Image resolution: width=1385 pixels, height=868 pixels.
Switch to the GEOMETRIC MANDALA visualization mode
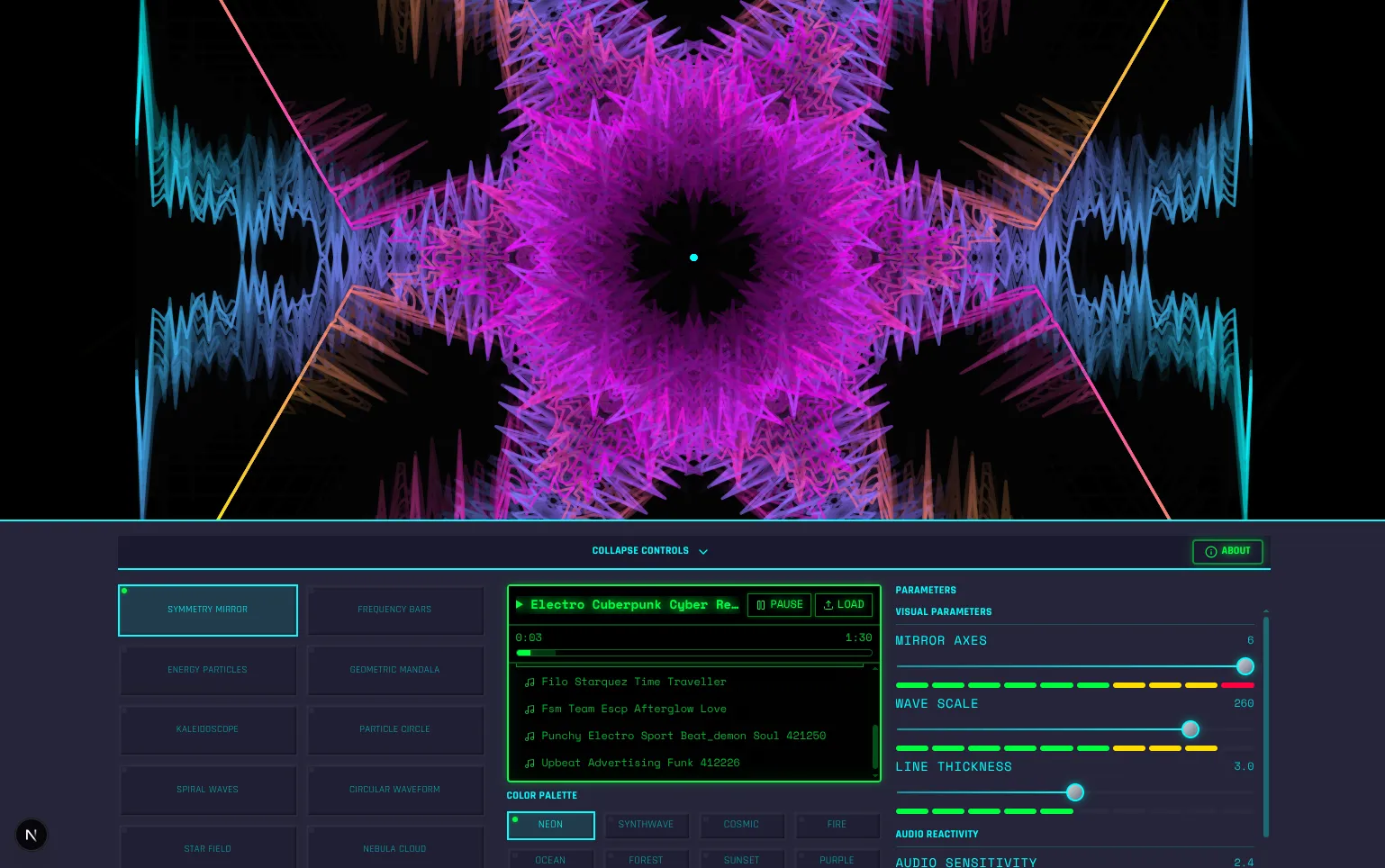(394, 670)
